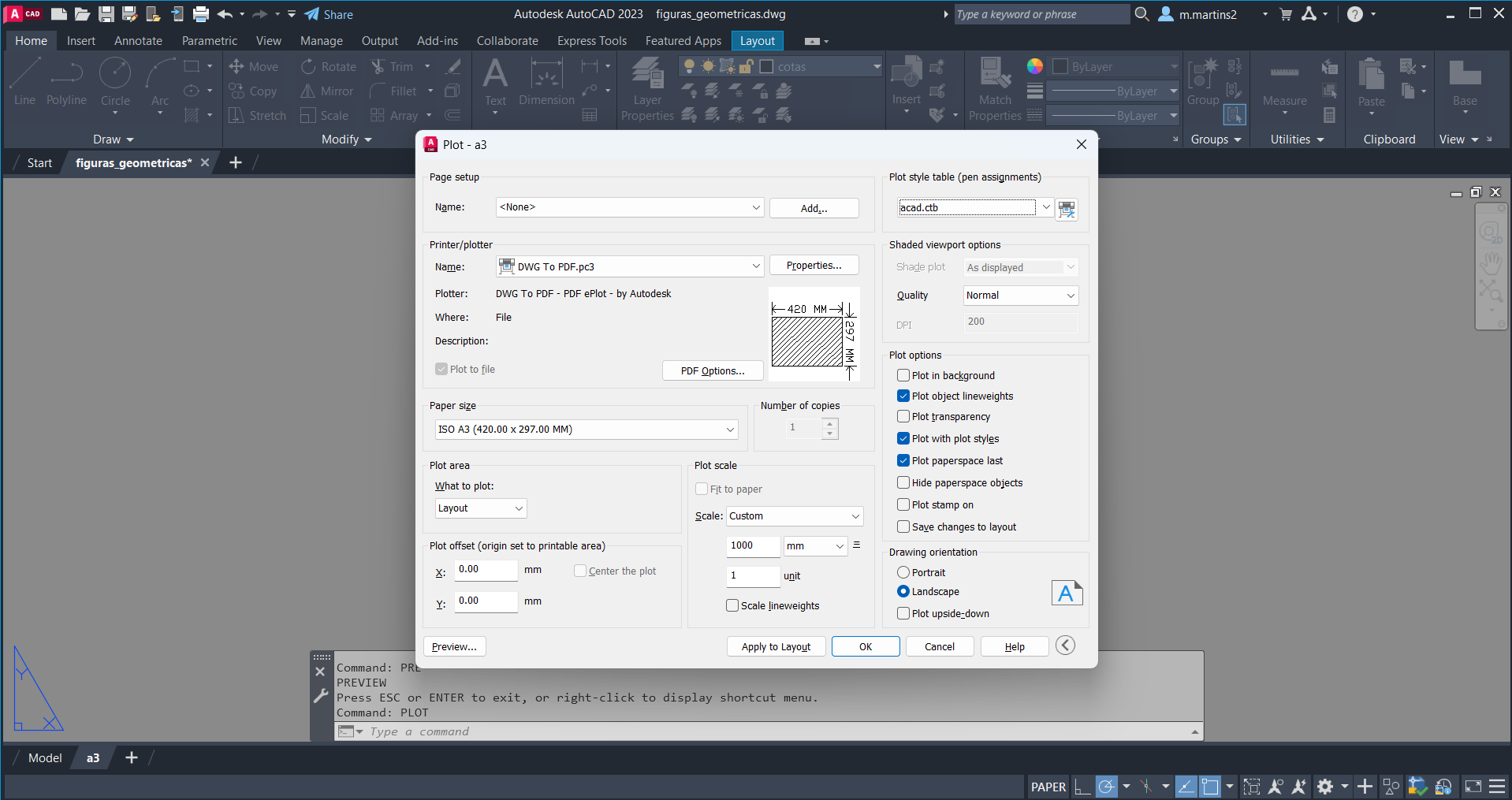Click the Preview... button

point(454,646)
